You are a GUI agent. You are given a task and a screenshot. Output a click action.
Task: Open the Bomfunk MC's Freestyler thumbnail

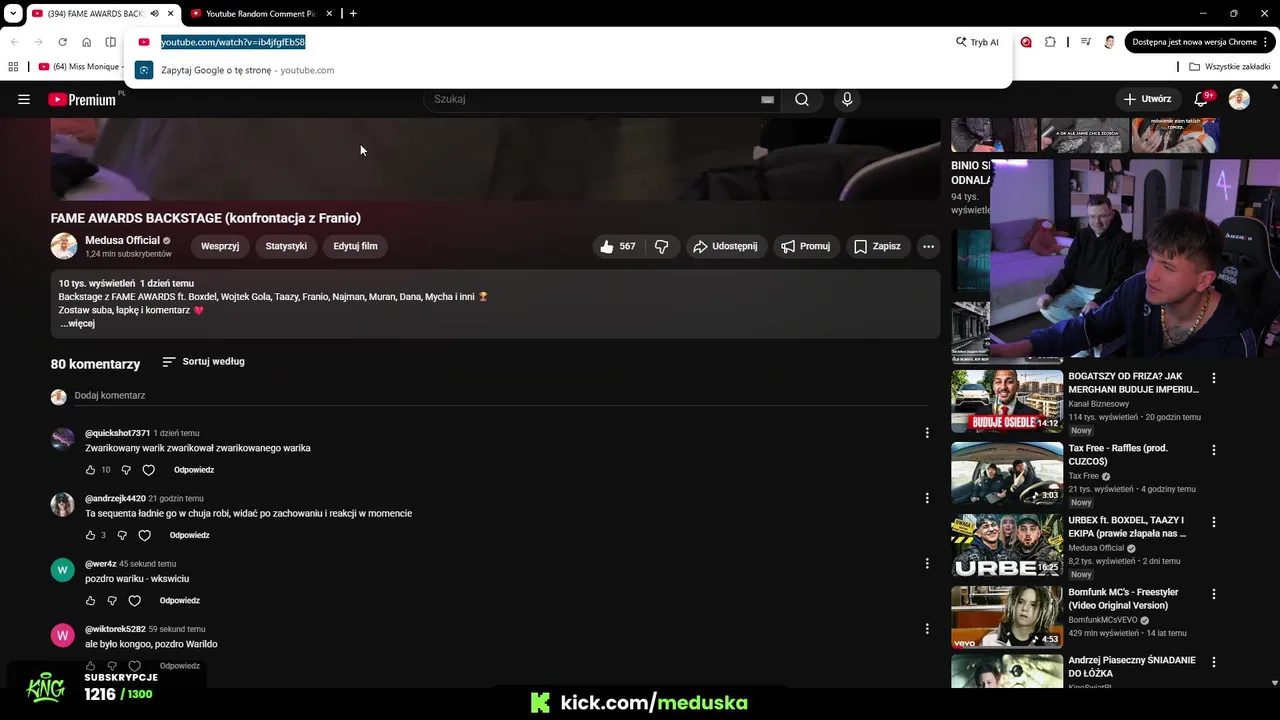pyautogui.click(x=1007, y=617)
